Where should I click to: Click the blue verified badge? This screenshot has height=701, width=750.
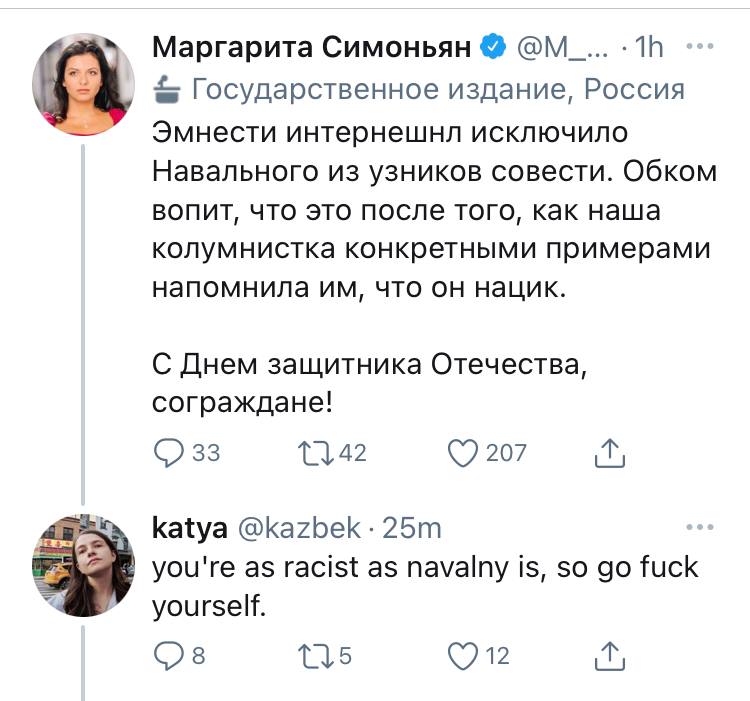pyautogui.click(x=492, y=46)
